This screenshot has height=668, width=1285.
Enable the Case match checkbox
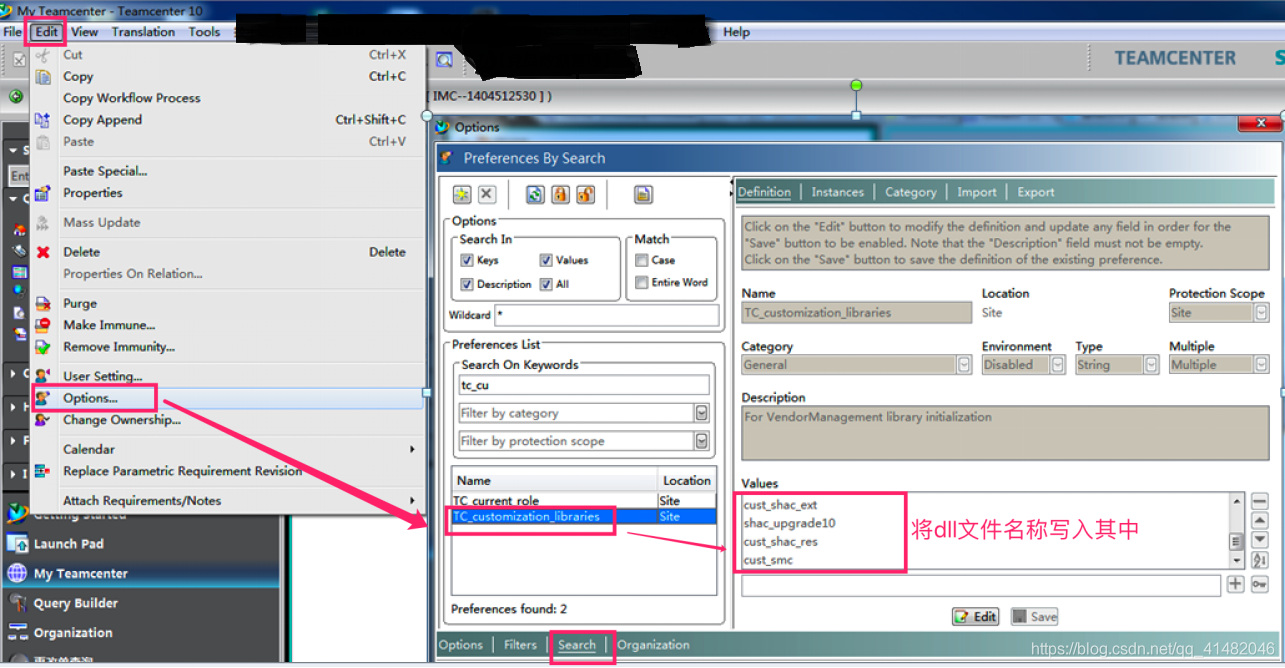[x=641, y=260]
